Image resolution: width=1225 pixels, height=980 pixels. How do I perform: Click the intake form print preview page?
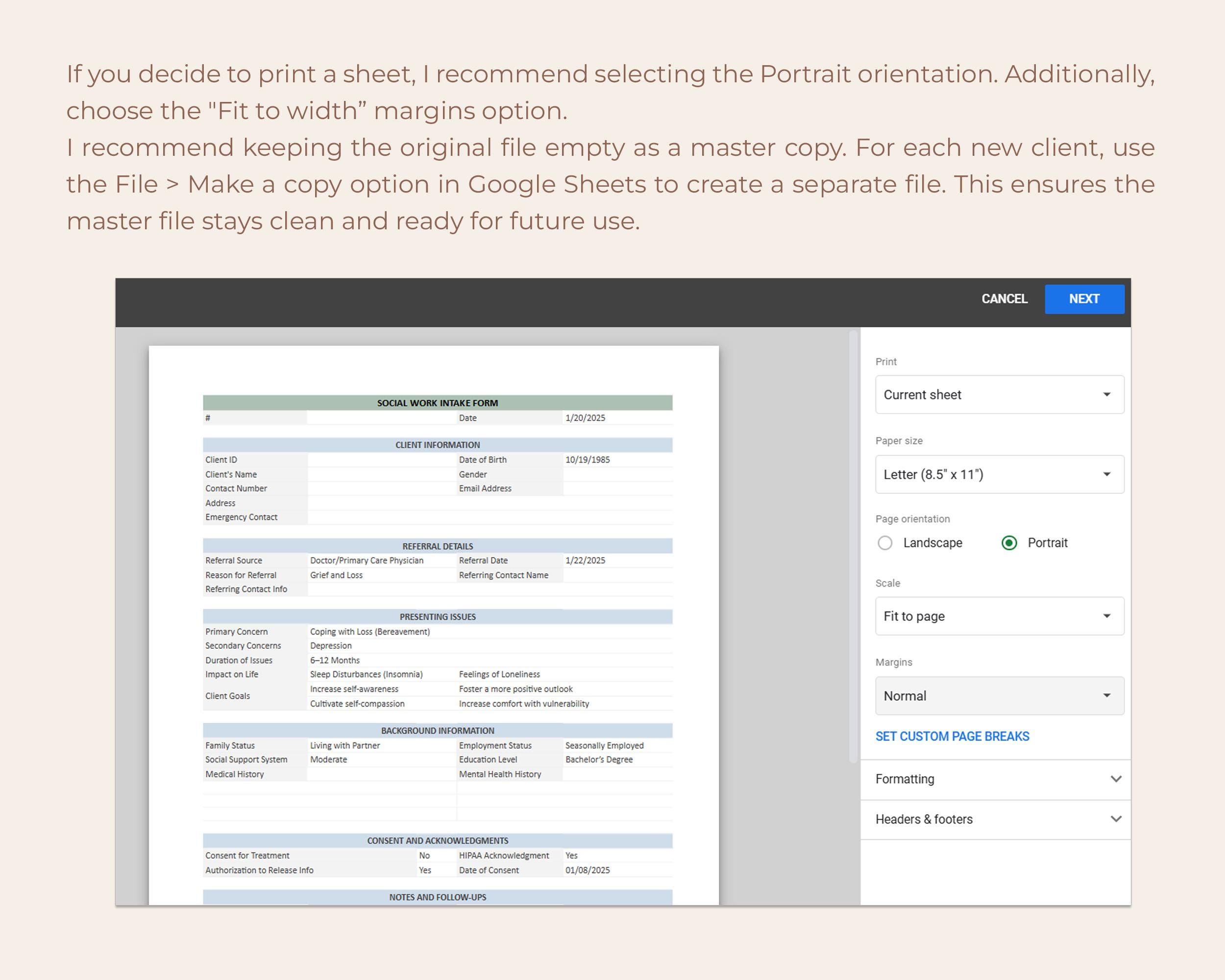[435, 625]
